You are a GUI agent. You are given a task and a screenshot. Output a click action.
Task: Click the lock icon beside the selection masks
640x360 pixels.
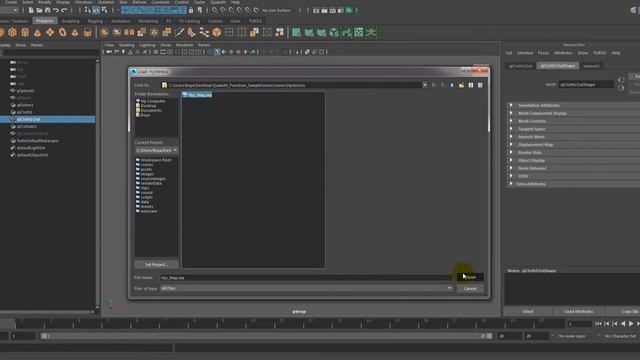[x=191, y=10]
